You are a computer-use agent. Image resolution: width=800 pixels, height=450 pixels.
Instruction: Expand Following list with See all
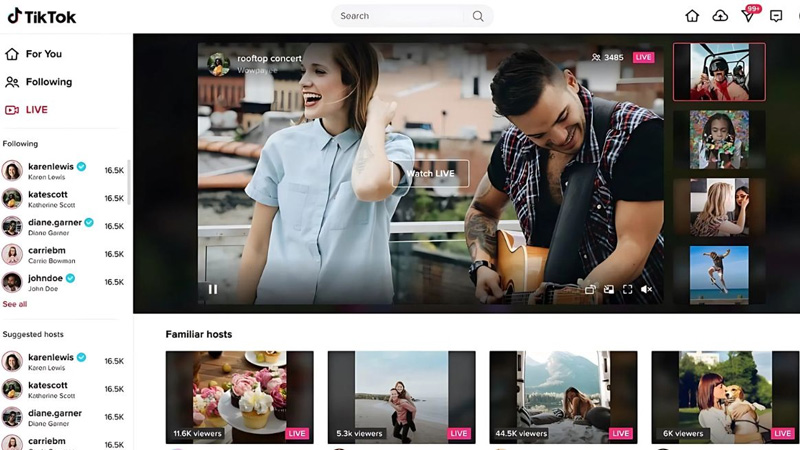click(x=15, y=304)
